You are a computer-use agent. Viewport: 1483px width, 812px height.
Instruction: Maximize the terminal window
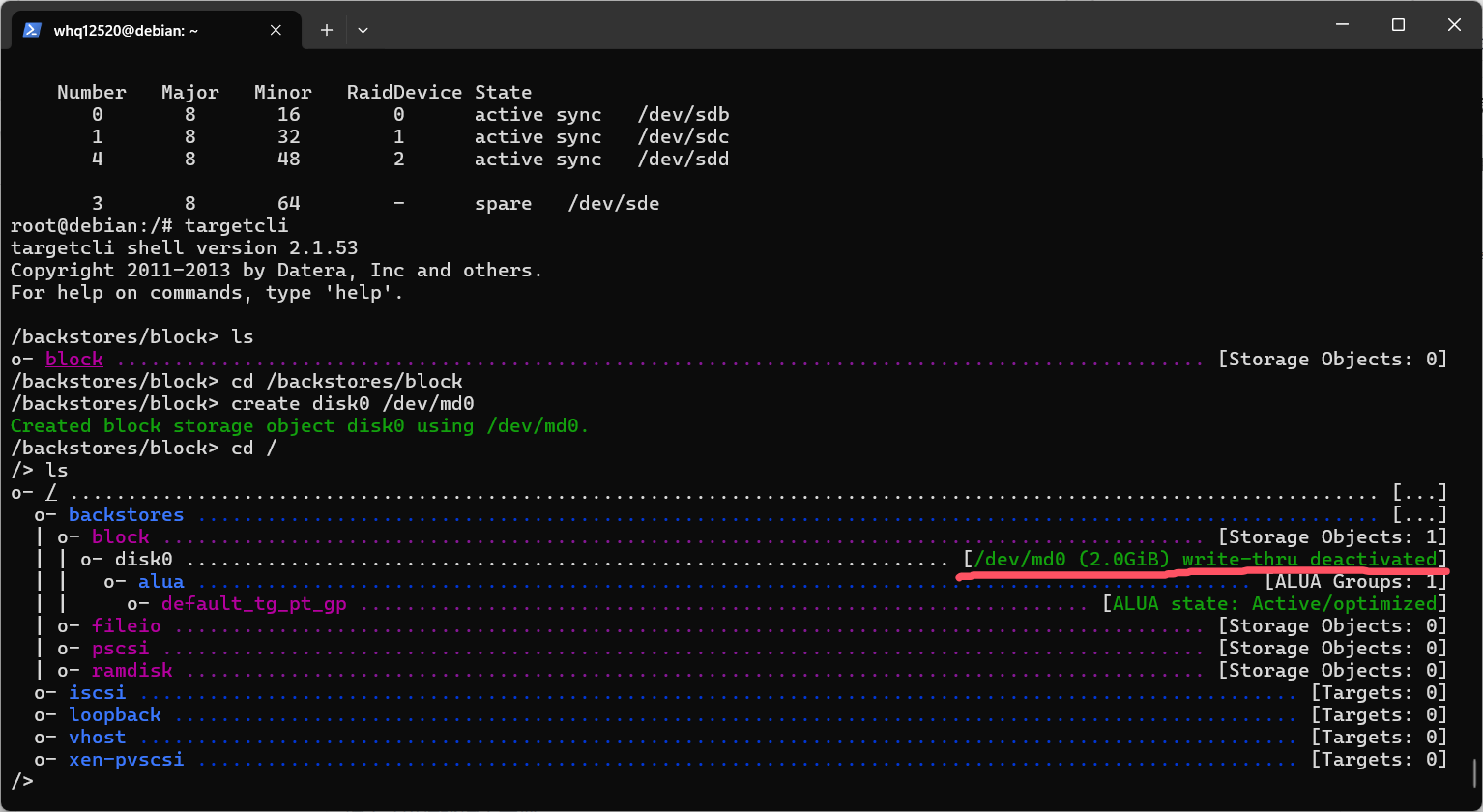[x=1398, y=25]
